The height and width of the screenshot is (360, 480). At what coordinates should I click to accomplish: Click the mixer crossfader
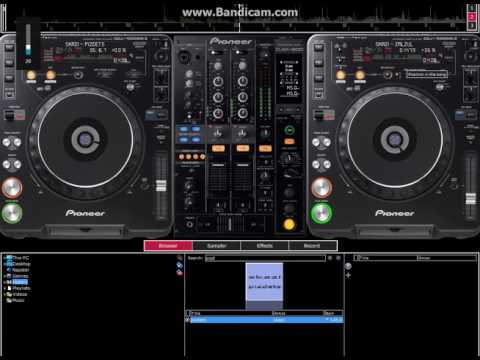(x=230, y=224)
